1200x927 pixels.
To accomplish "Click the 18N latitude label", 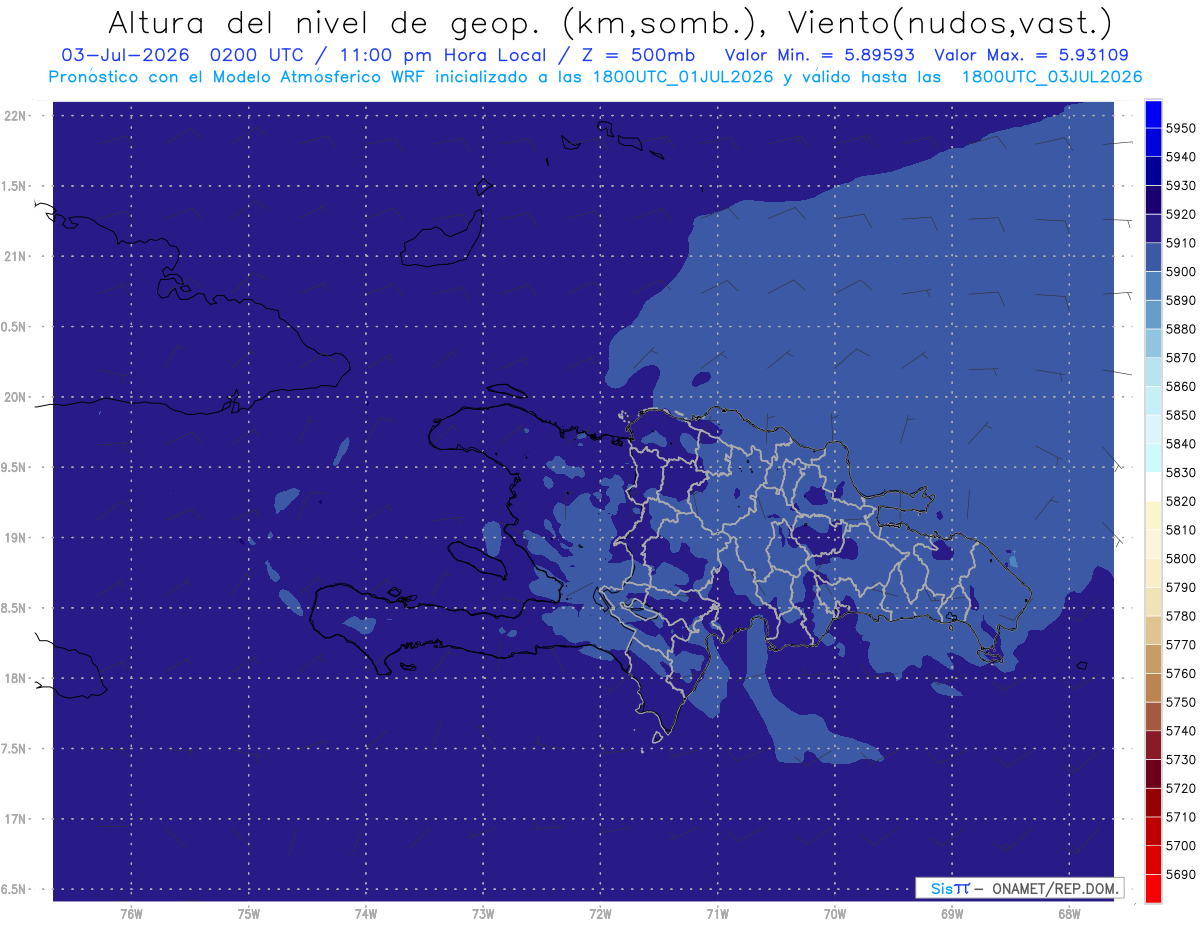I will (x=15, y=678).
